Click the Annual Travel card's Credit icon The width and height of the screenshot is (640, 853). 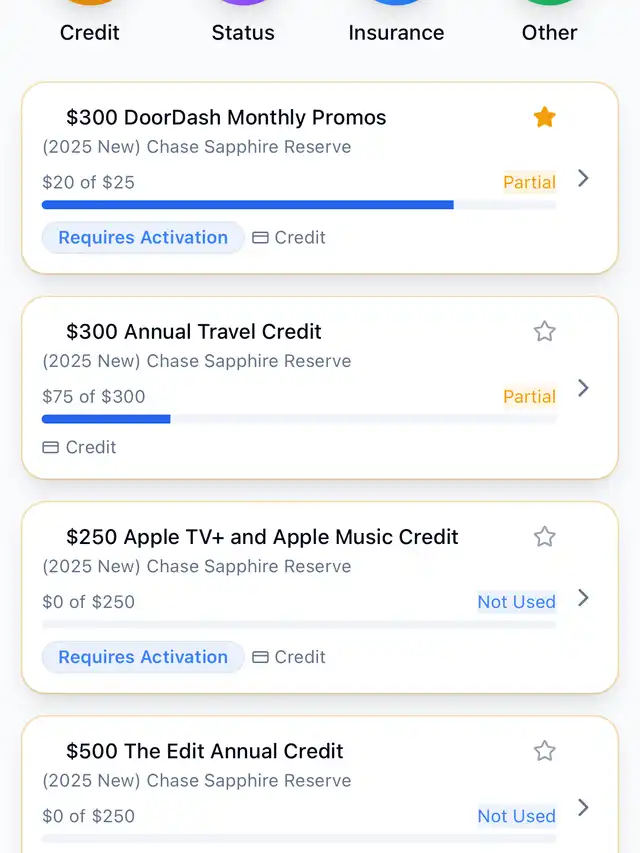tap(51, 448)
